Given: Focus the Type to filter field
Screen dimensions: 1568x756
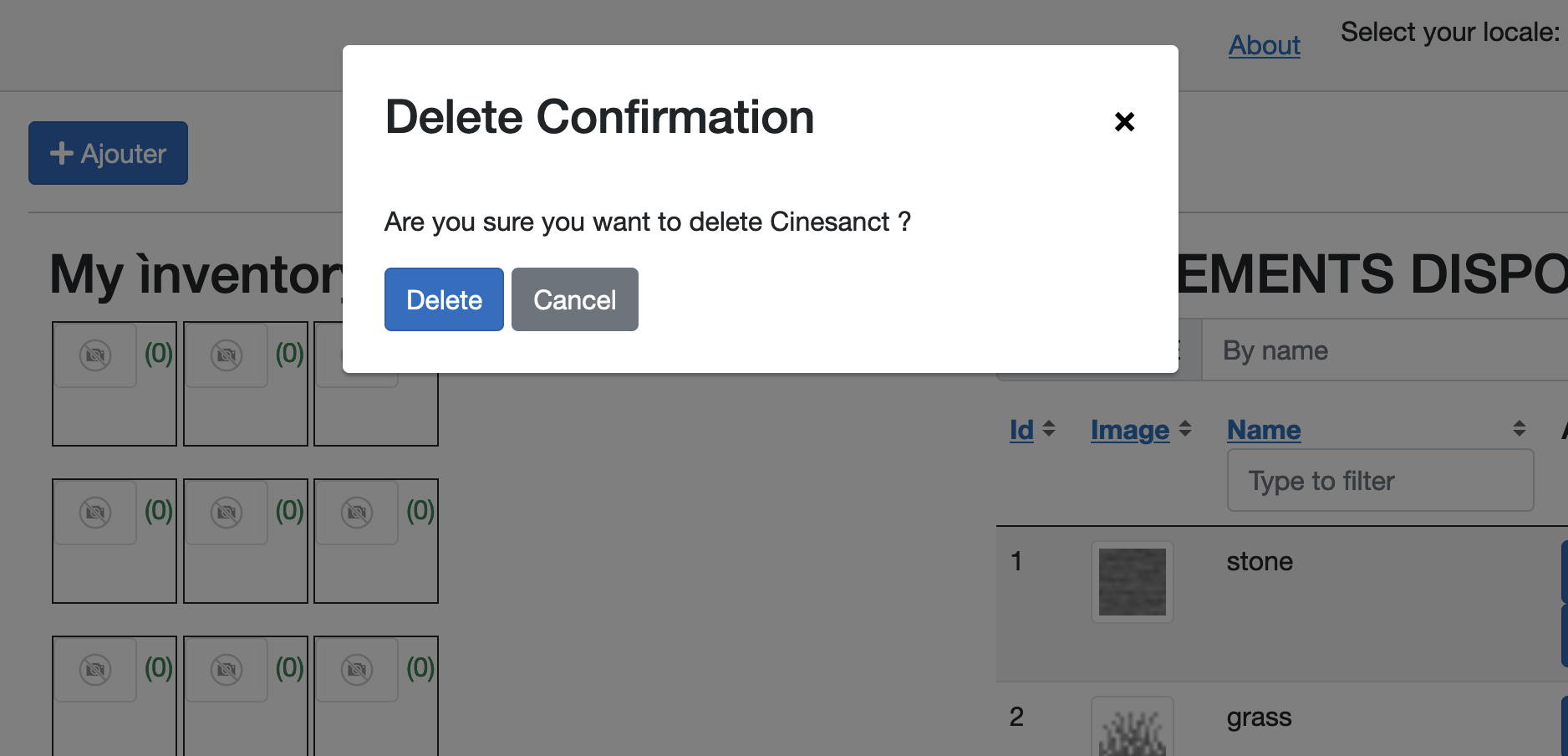Looking at the screenshot, I should point(1380,480).
